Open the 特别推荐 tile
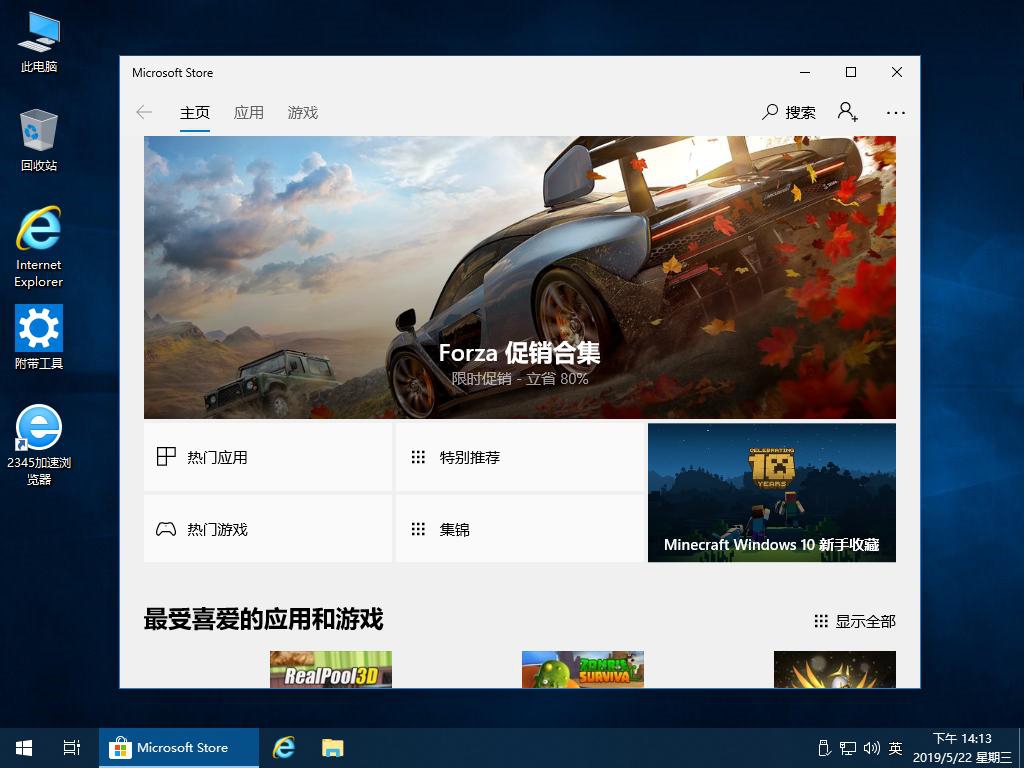The image size is (1024, 768). 520,457
